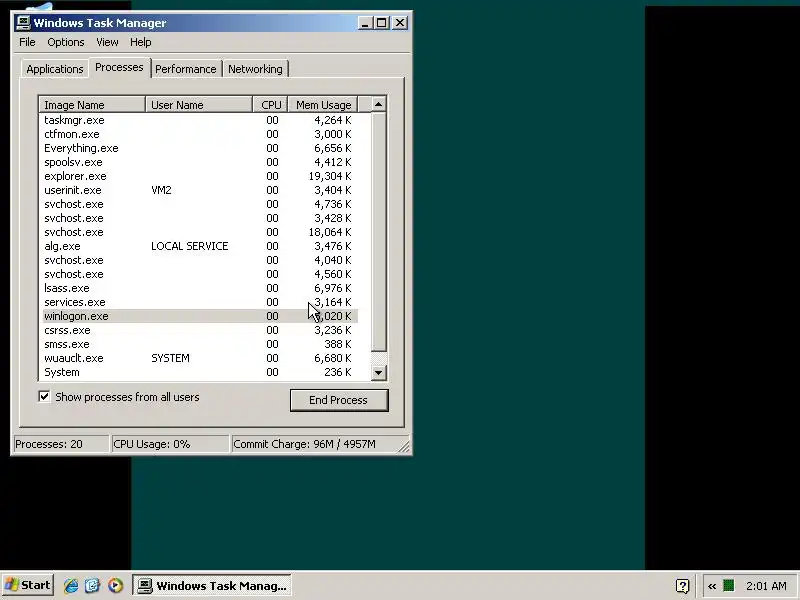Maximize the Task Manager window
The image size is (800, 600).
pyautogui.click(x=381, y=23)
